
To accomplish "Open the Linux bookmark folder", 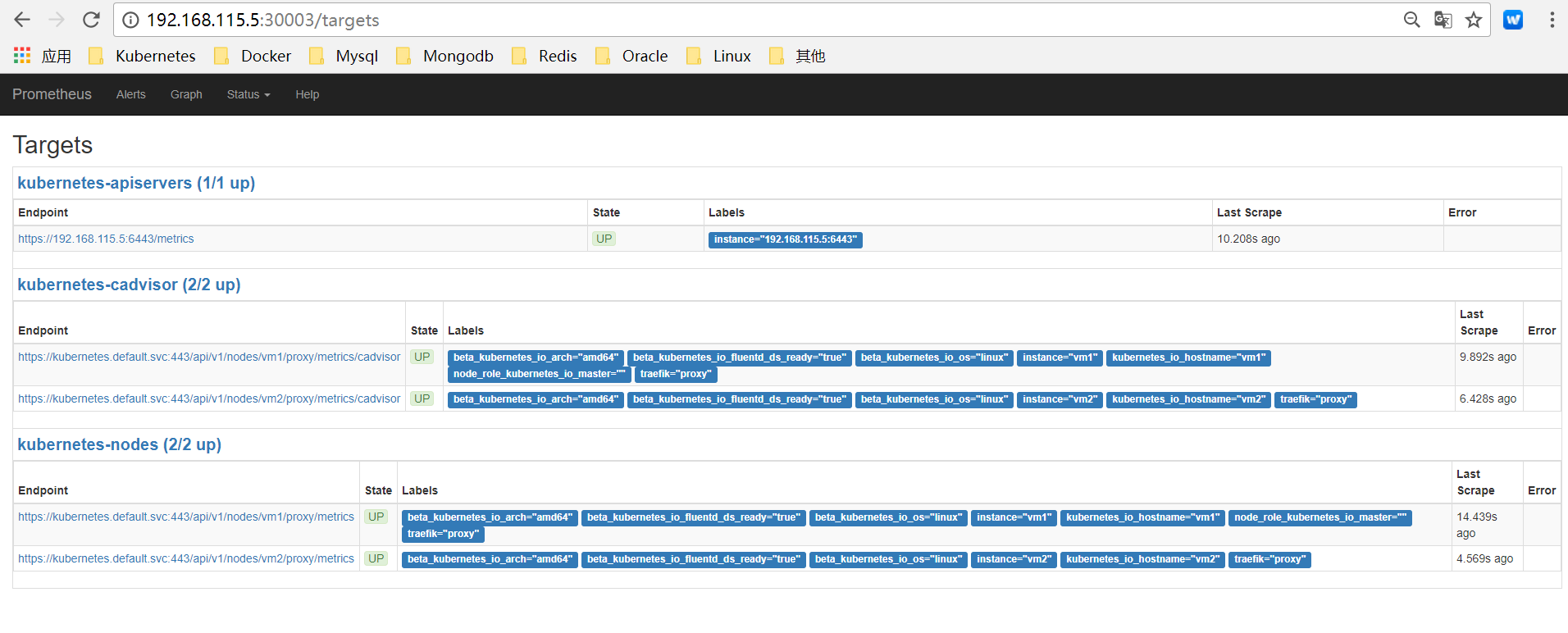I will pyautogui.click(x=719, y=56).
